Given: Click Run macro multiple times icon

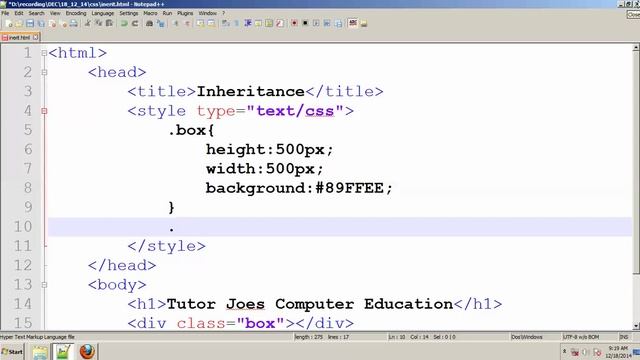Looking at the screenshot, I should point(327,23).
